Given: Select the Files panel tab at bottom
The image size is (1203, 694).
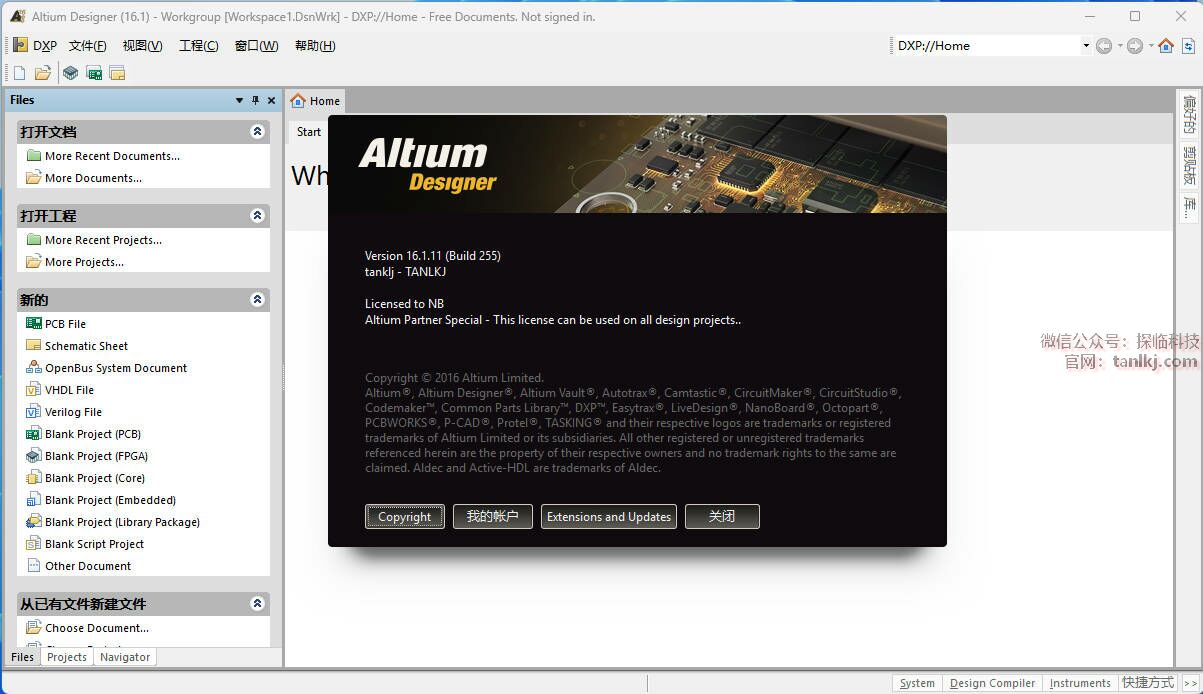Looking at the screenshot, I should 22,657.
